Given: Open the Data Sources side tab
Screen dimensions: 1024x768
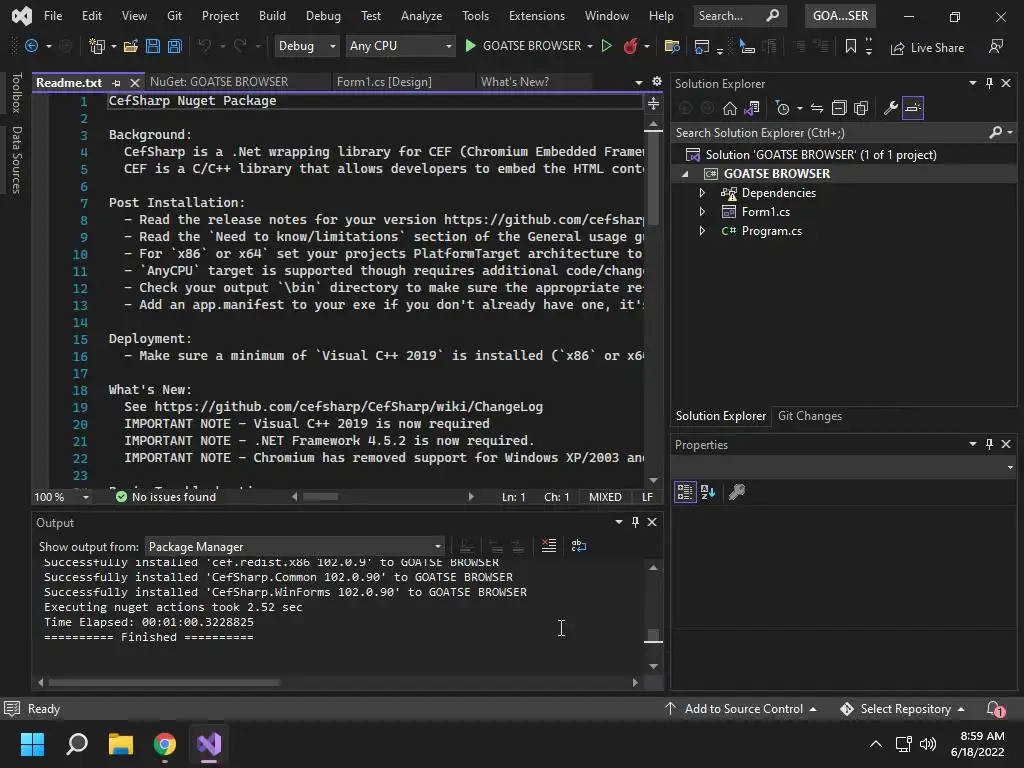Looking at the screenshot, I should pos(16,160).
